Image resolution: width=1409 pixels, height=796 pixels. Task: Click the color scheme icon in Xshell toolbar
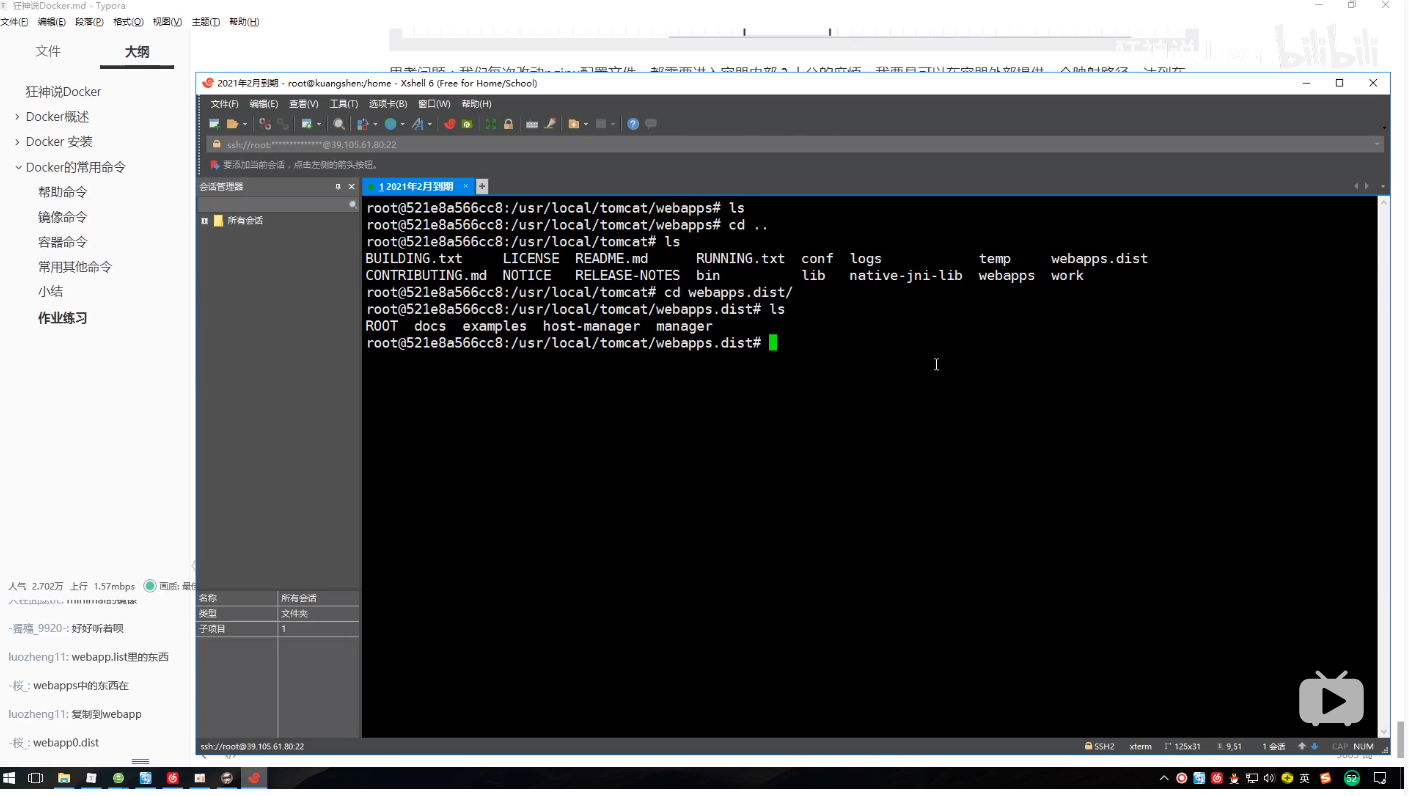[x=363, y=124]
